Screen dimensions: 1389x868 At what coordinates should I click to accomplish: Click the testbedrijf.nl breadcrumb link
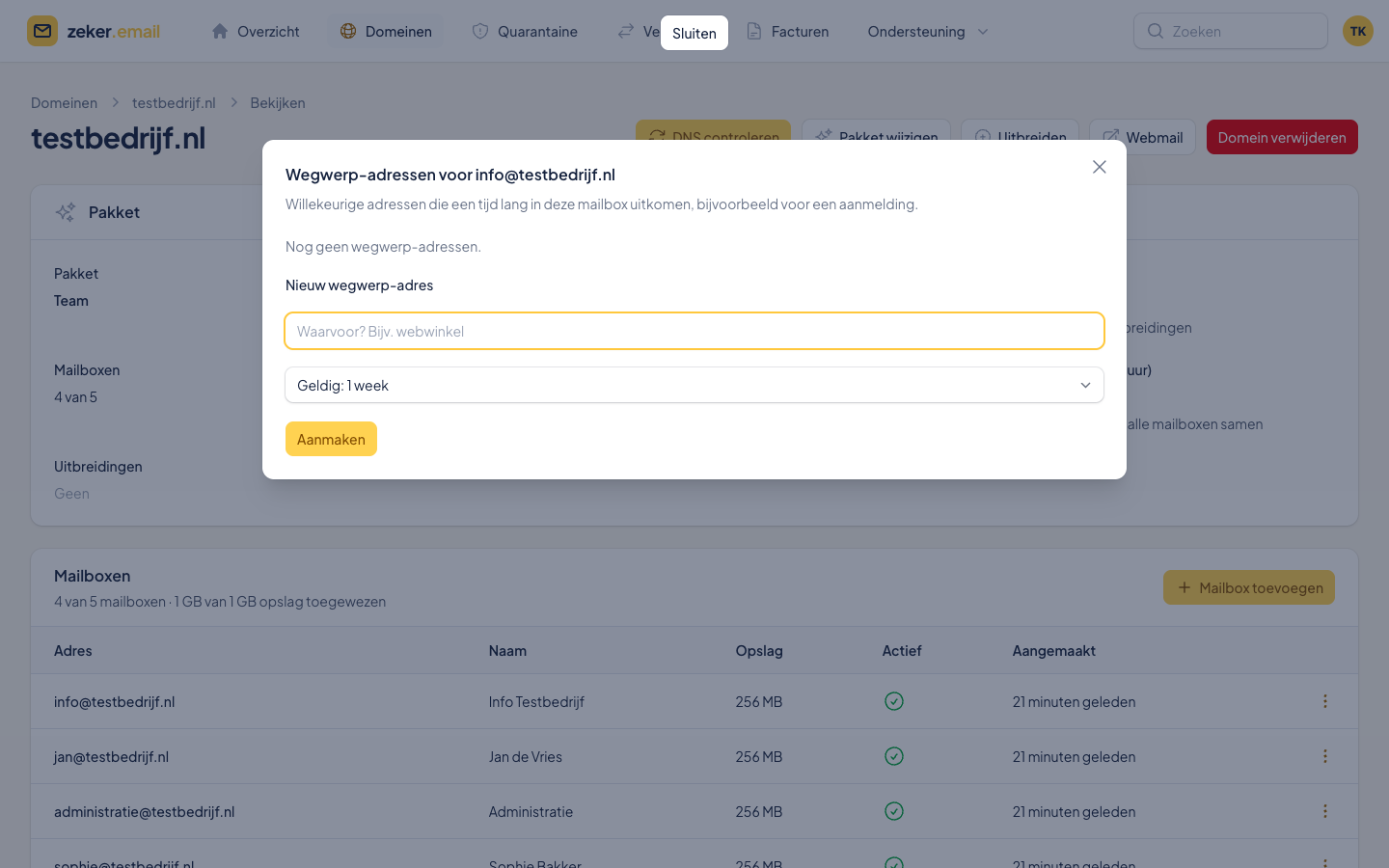[174, 103]
